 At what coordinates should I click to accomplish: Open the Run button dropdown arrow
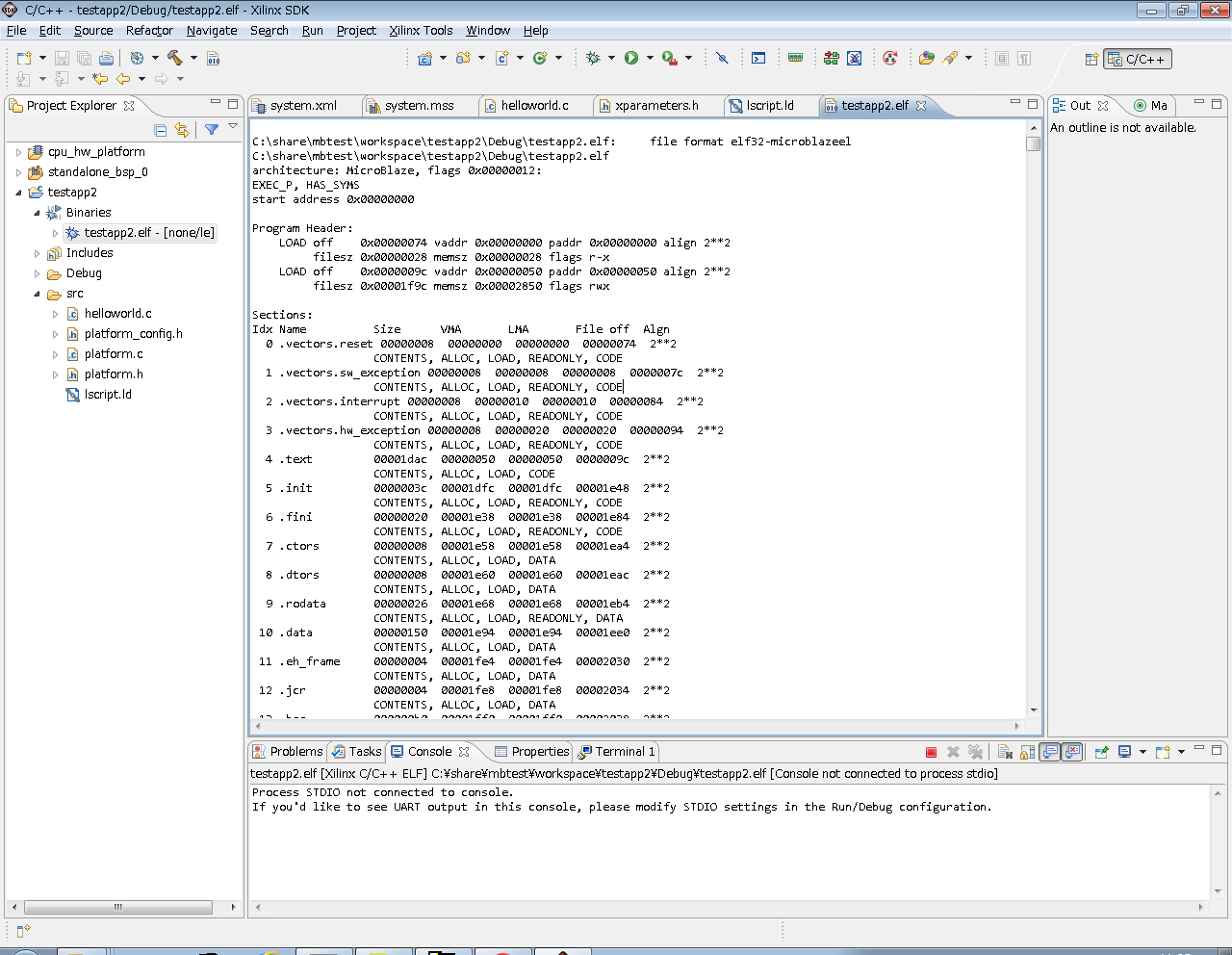[x=650, y=58]
